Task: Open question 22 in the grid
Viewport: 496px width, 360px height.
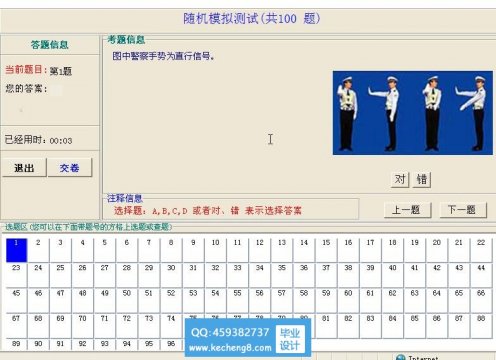Action: 481,250
